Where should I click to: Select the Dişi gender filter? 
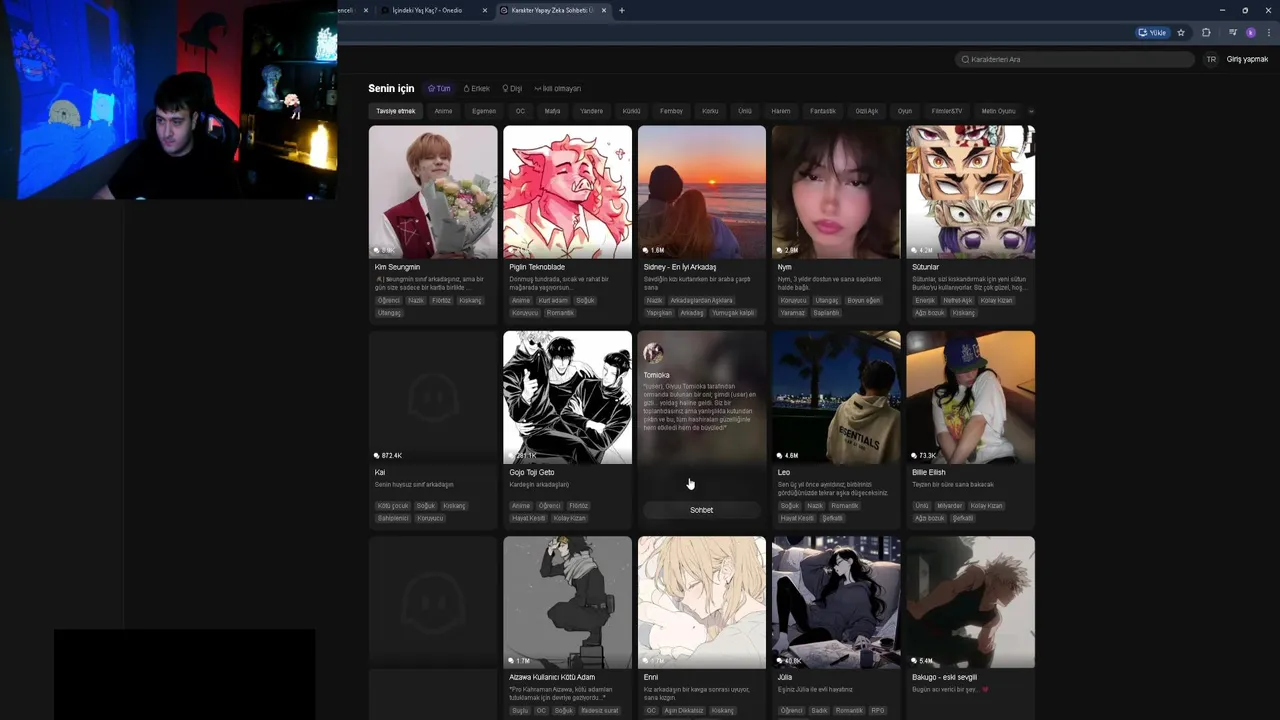click(512, 88)
